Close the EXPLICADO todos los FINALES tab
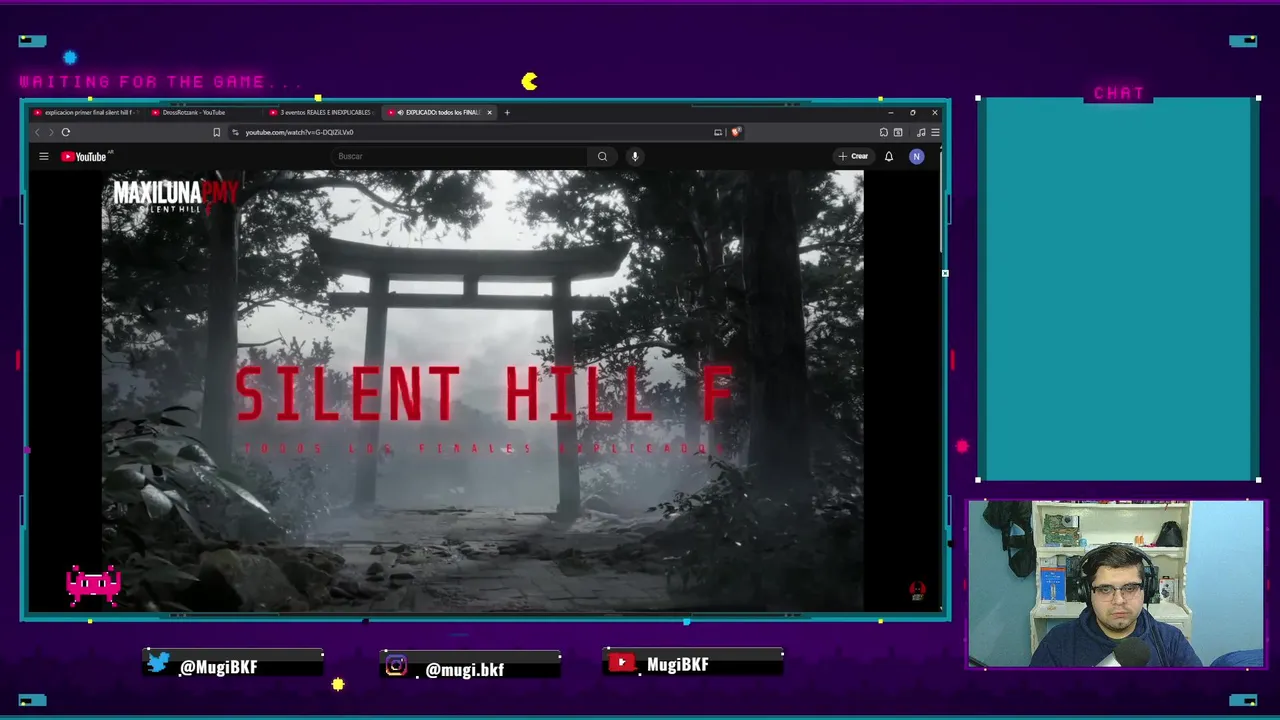Image resolution: width=1280 pixels, height=720 pixels. [x=489, y=112]
